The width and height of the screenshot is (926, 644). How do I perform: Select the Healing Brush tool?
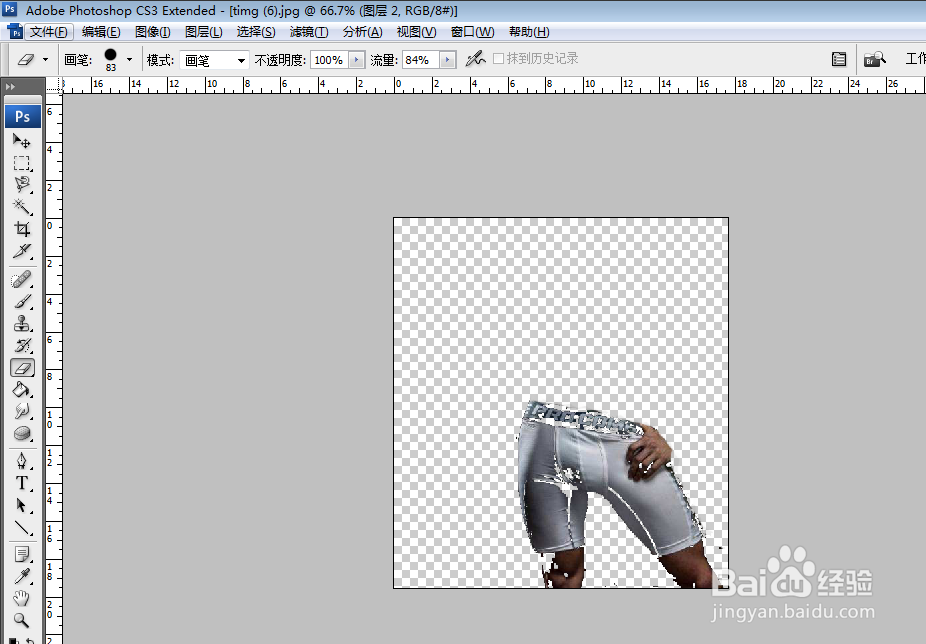point(22,279)
